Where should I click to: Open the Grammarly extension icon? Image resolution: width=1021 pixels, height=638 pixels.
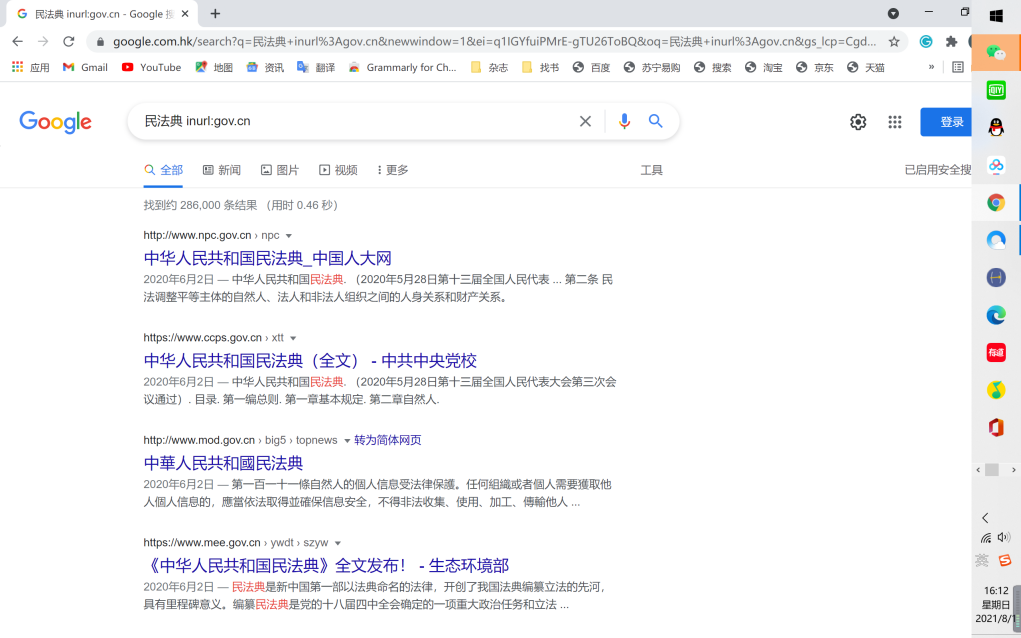pos(925,42)
